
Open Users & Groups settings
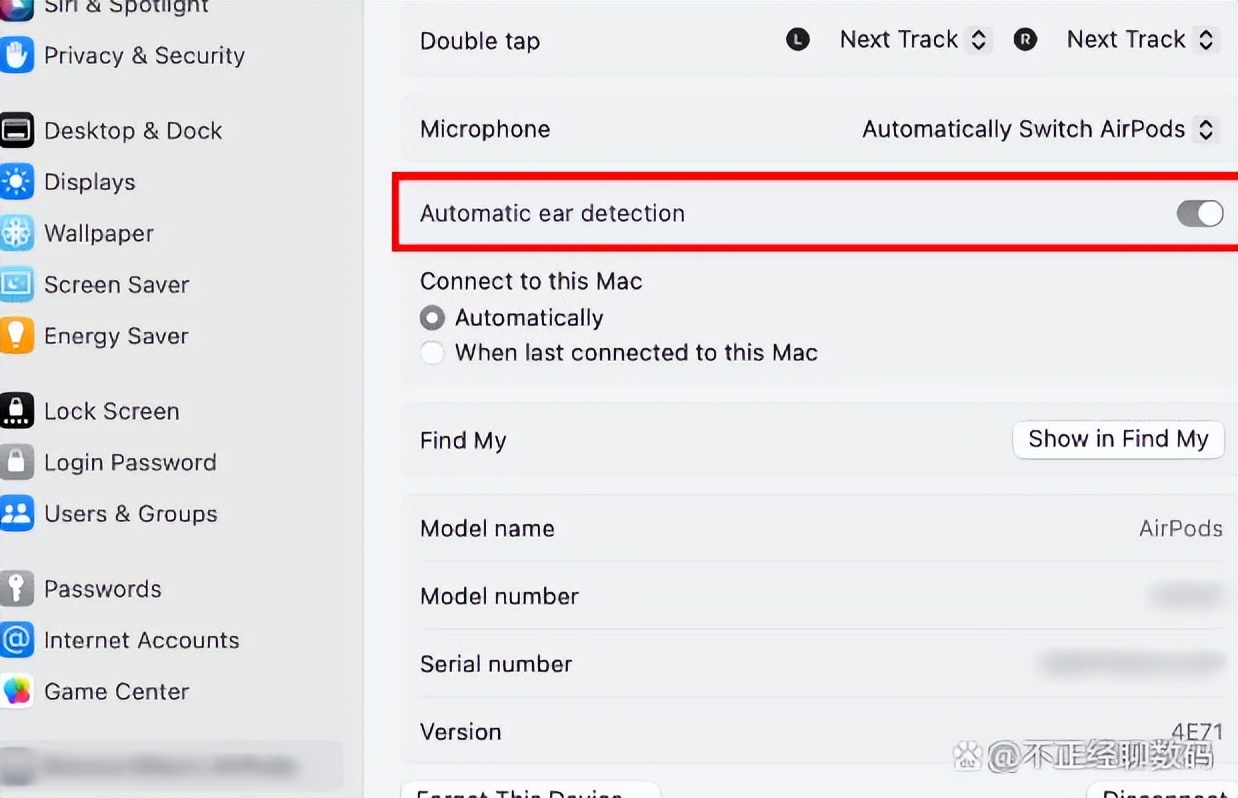coord(130,514)
